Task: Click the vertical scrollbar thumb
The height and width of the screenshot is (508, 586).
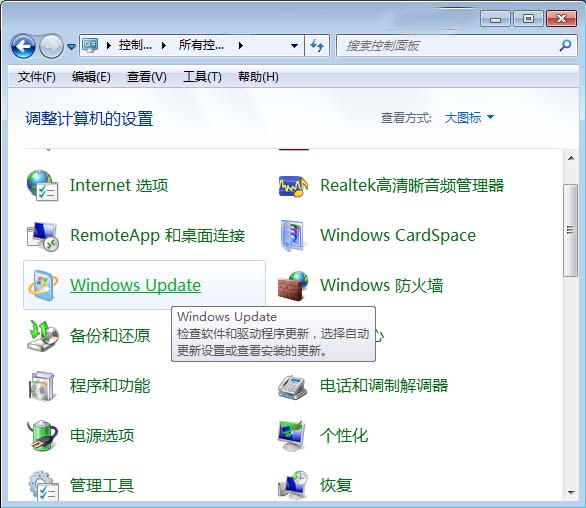Action: (570, 230)
